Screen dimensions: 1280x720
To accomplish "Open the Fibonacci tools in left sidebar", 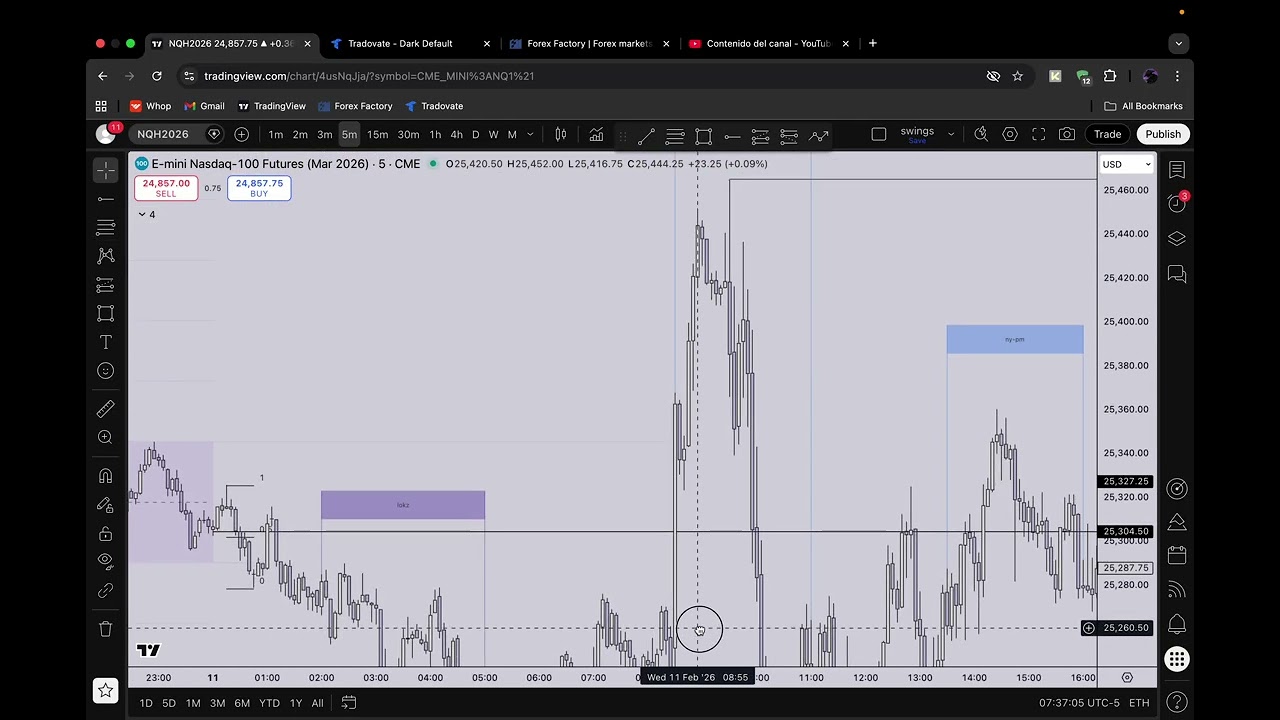I will [x=105, y=228].
